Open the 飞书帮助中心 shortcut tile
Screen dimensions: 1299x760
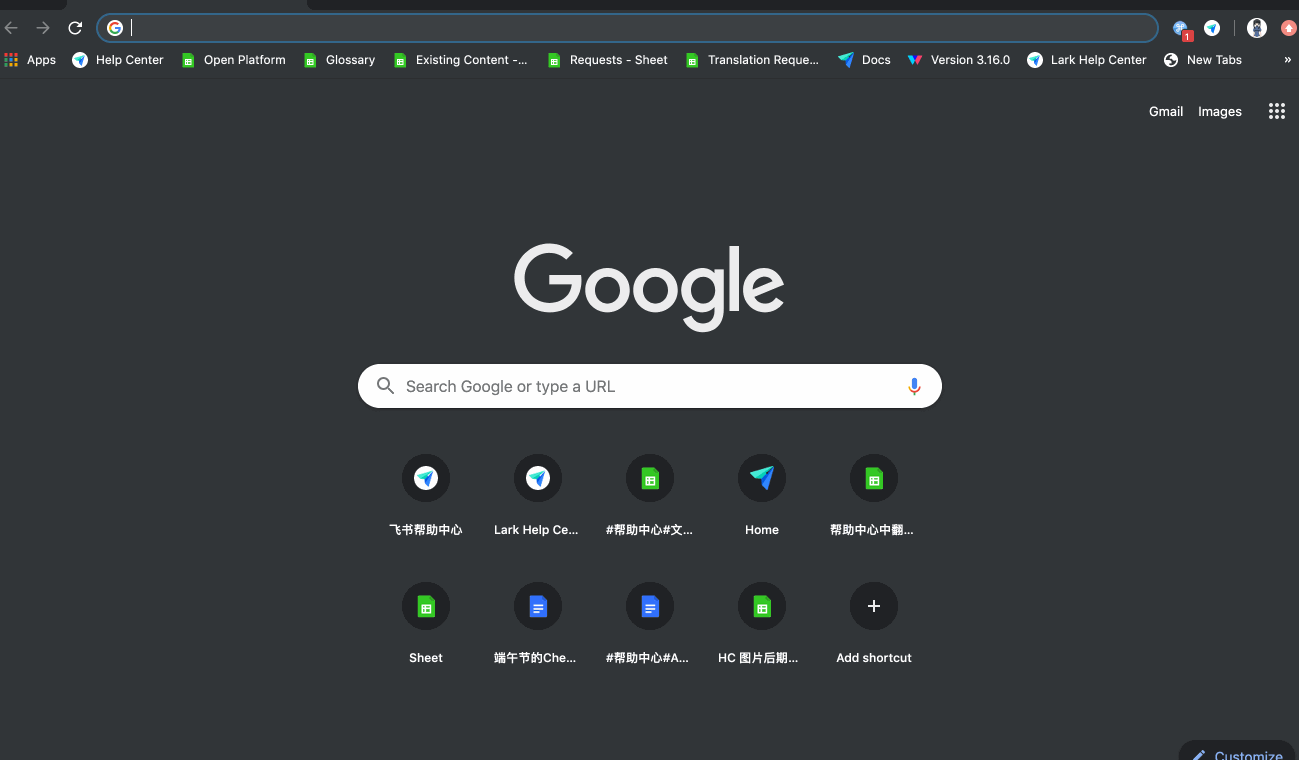(426, 479)
